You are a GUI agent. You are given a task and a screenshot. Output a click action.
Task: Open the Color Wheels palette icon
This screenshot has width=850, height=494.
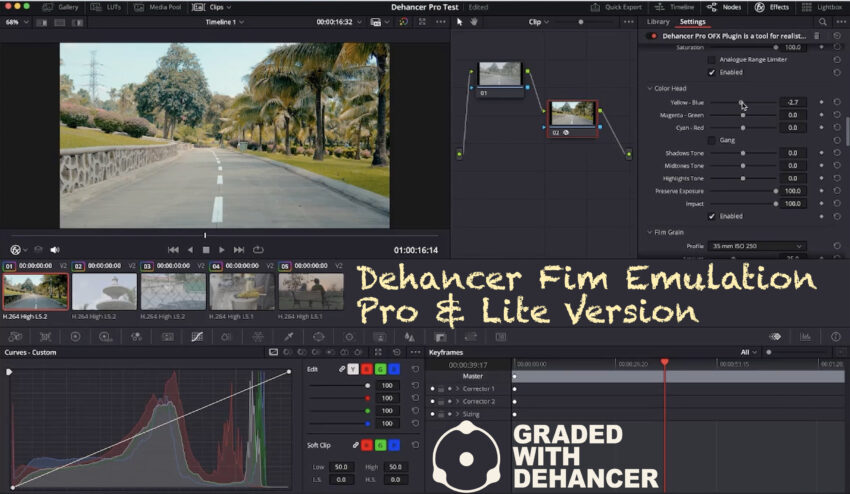pyautogui.click(x=75, y=337)
